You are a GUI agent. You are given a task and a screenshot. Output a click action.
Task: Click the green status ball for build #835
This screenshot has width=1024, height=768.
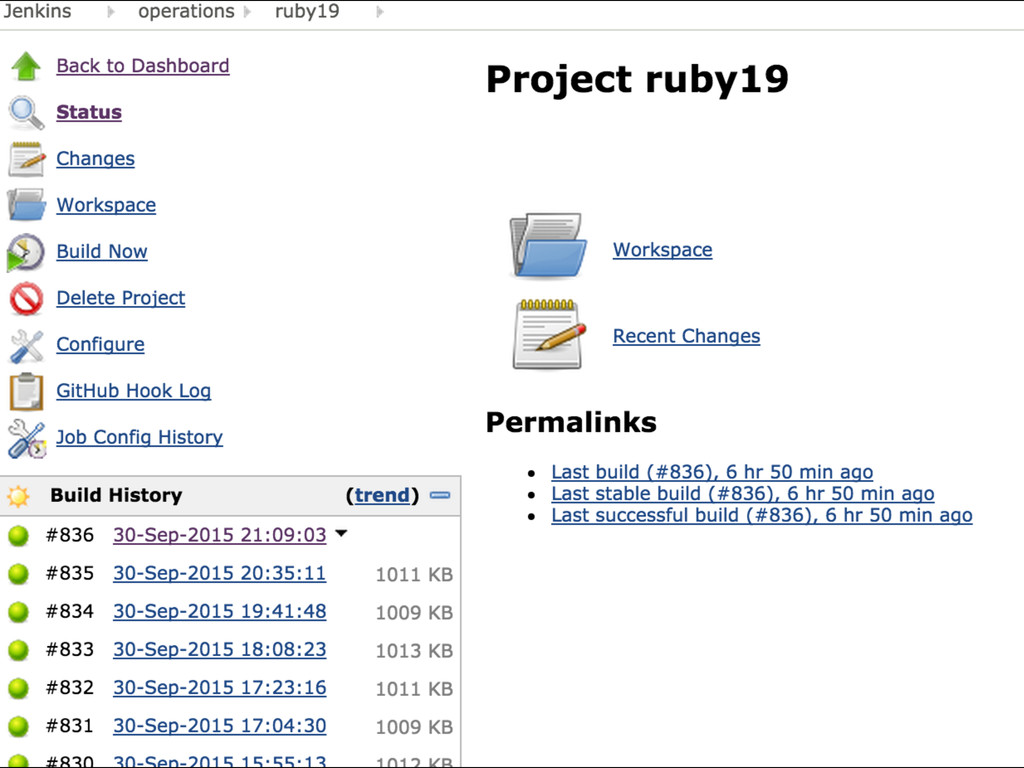[x=18, y=574]
